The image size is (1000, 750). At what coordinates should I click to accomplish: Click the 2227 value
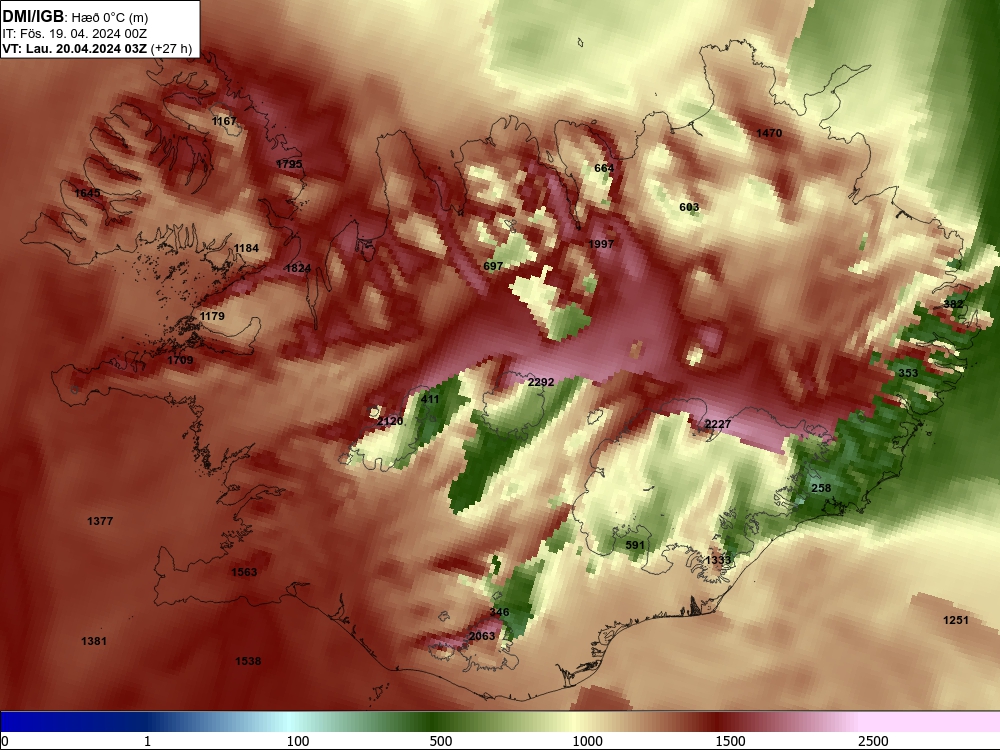718,425
